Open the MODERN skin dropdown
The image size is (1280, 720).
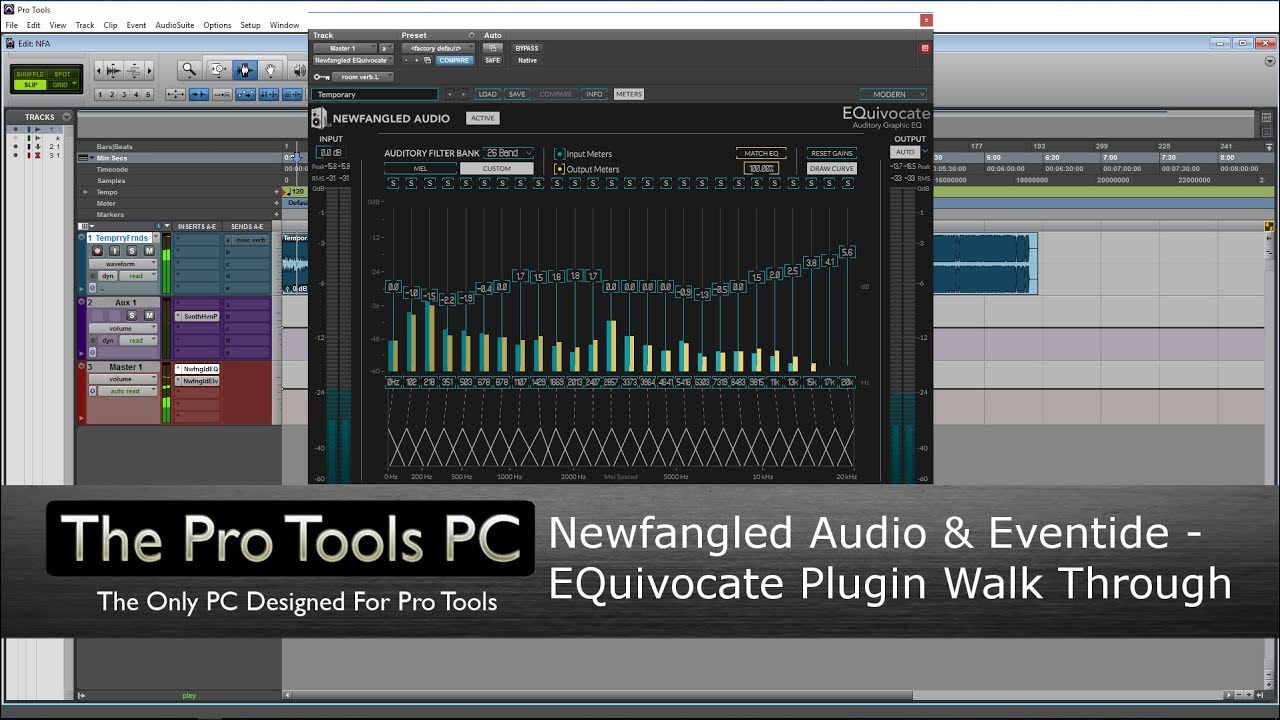click(x=893, y=94)
